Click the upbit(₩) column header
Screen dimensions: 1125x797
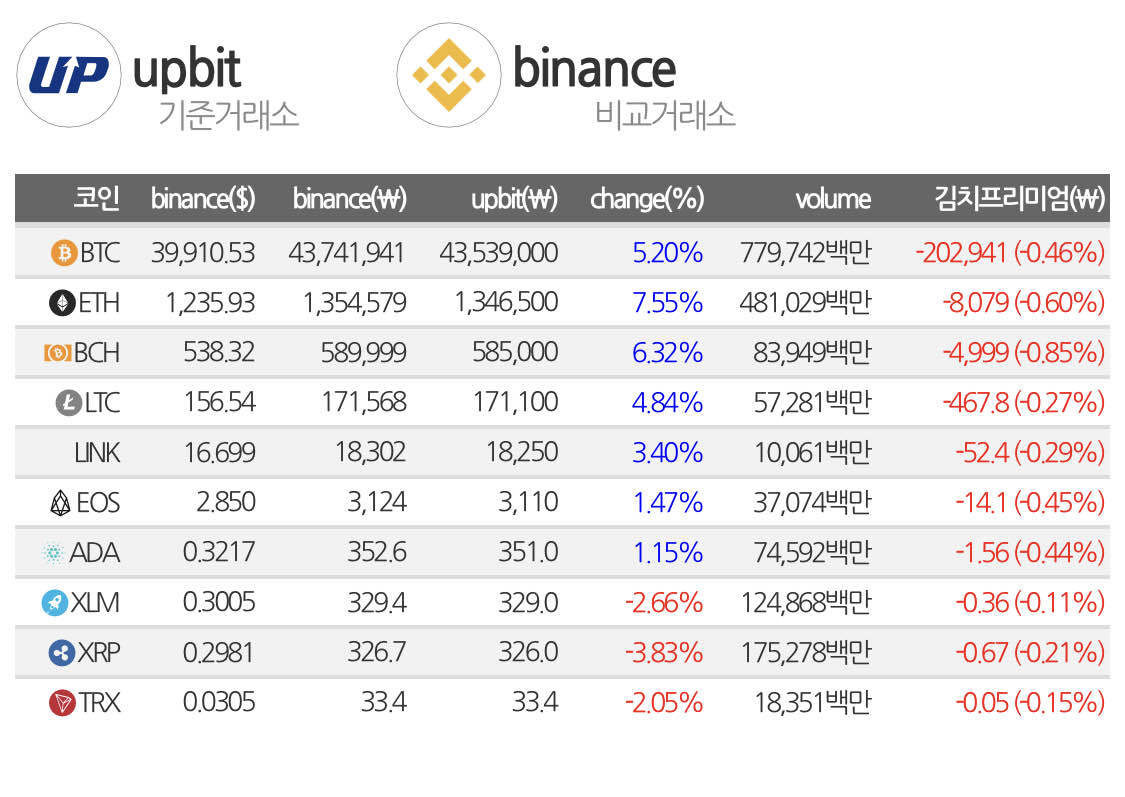pos(514,199)
